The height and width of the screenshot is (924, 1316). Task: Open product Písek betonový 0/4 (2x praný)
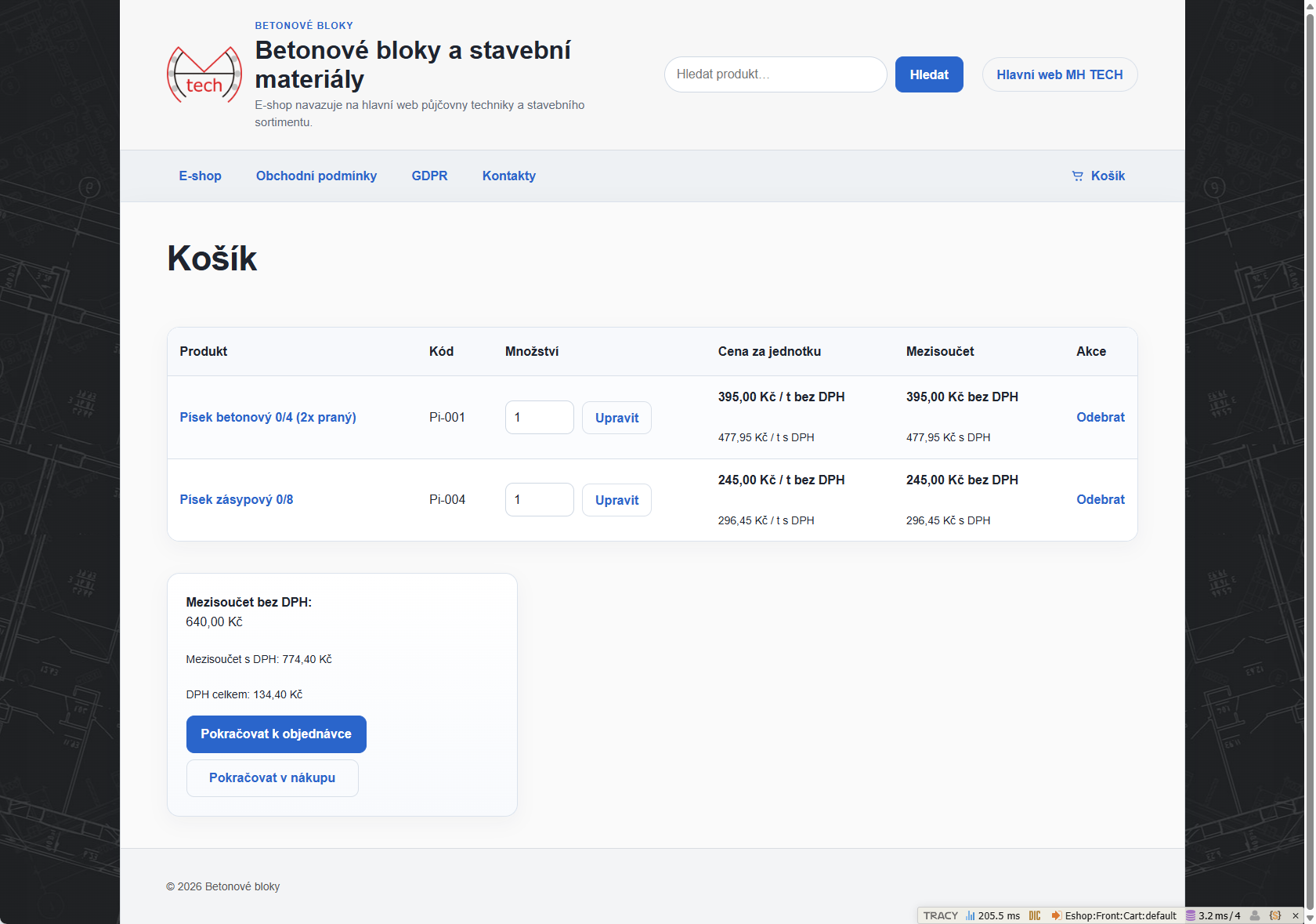coord(268,417)
